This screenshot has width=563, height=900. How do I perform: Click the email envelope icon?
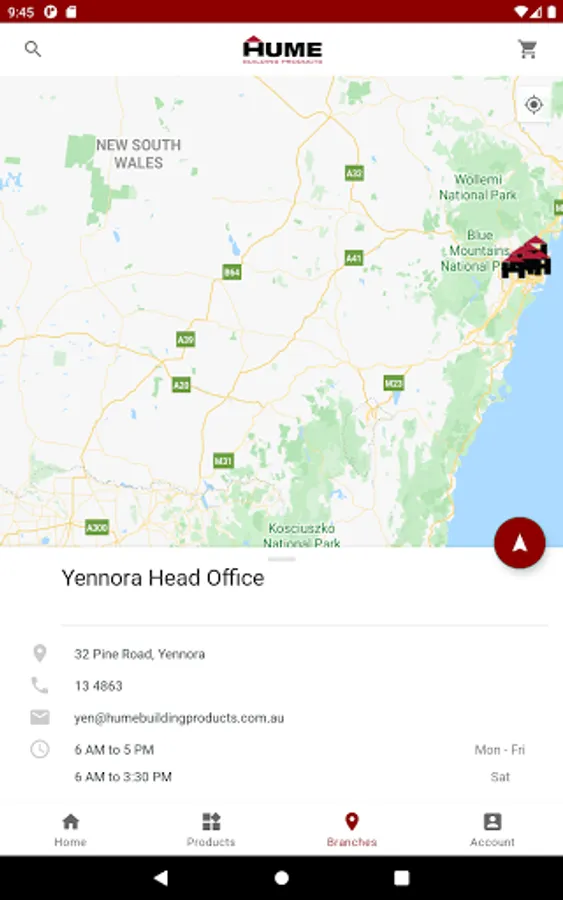coord(40,717)
